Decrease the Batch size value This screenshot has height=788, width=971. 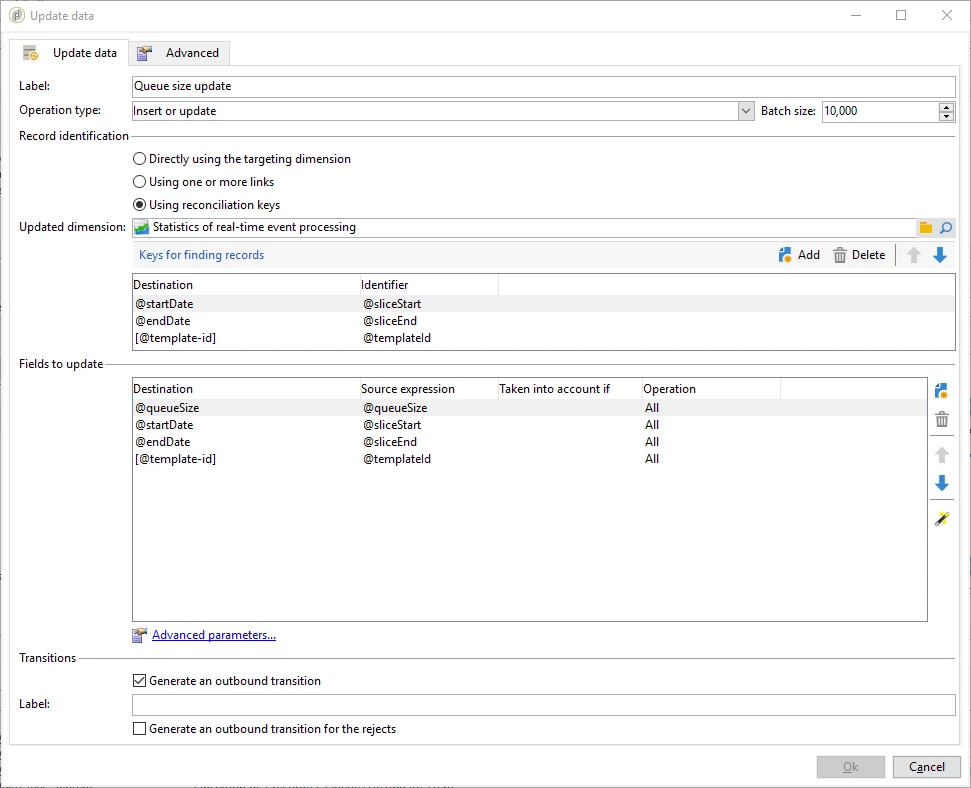pyautogui.click(x=946, y=116)
